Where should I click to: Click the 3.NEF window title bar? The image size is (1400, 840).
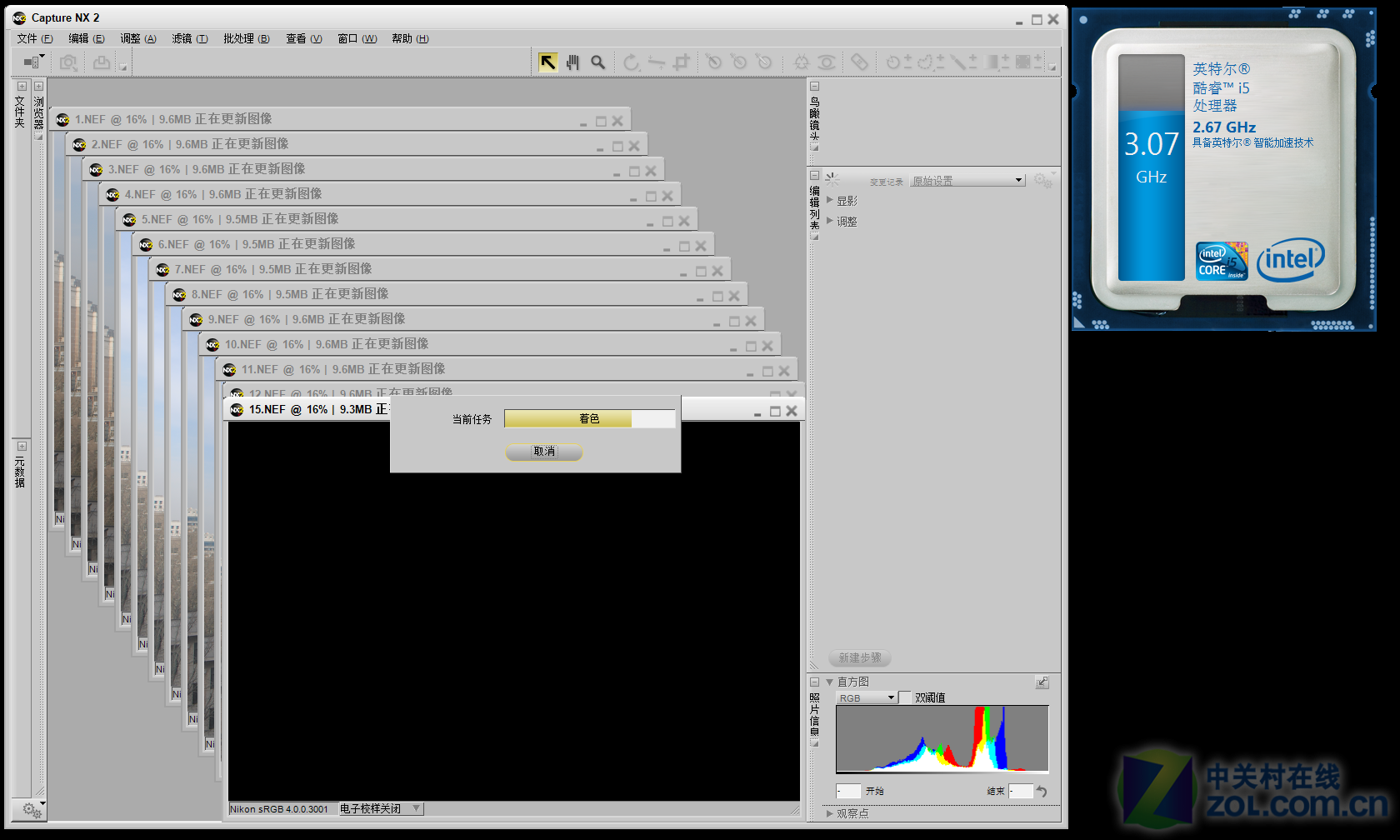click(x=373, y=169)
